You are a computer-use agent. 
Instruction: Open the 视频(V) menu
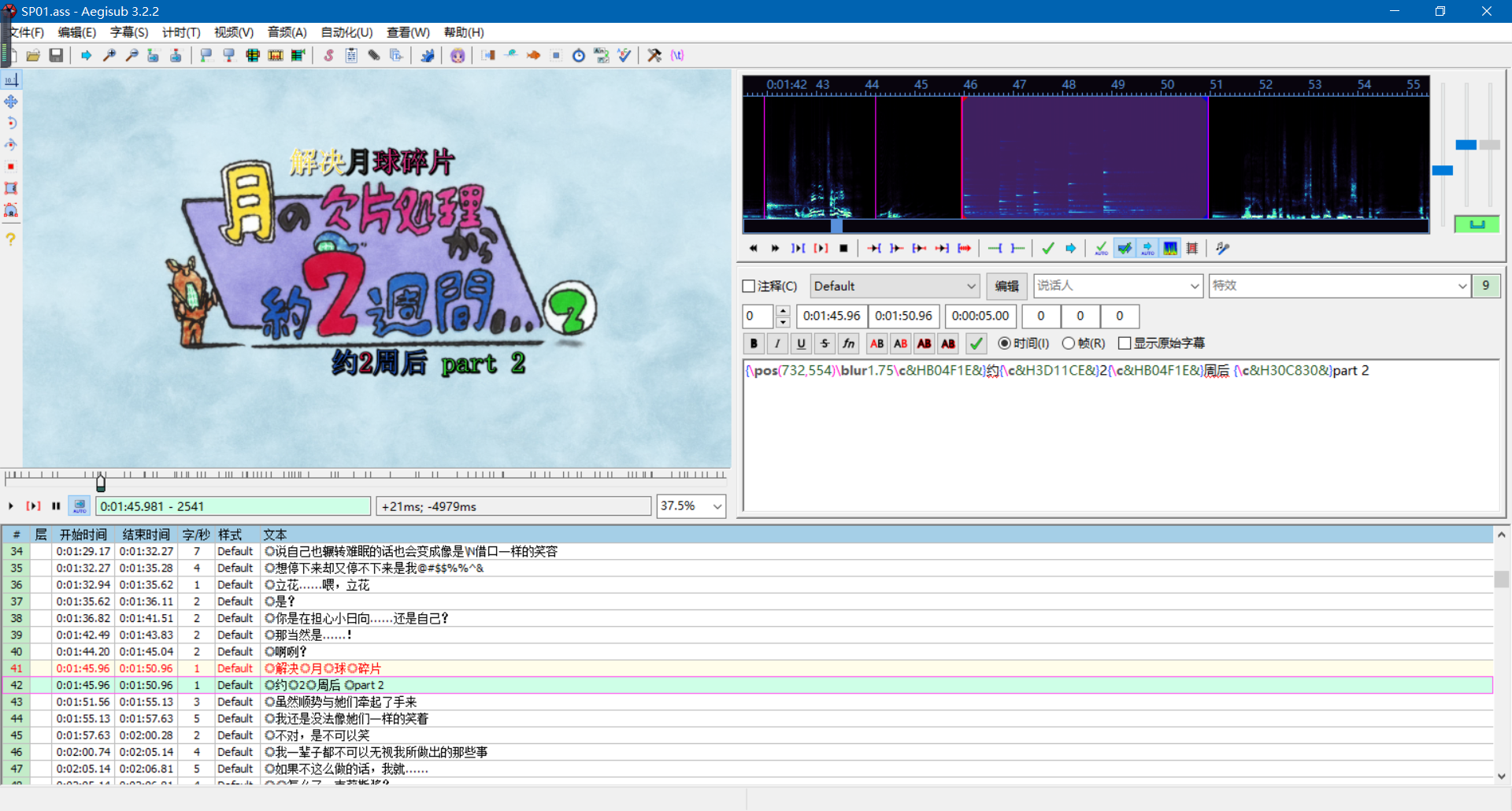(x=234, y=32)
